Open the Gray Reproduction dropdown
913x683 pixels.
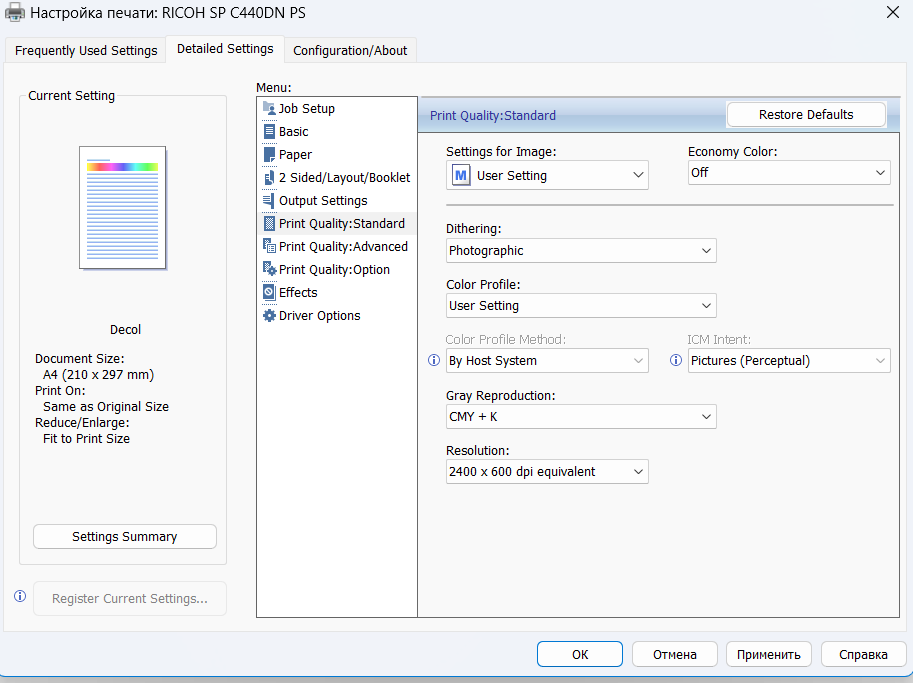(x=581, y=417)
